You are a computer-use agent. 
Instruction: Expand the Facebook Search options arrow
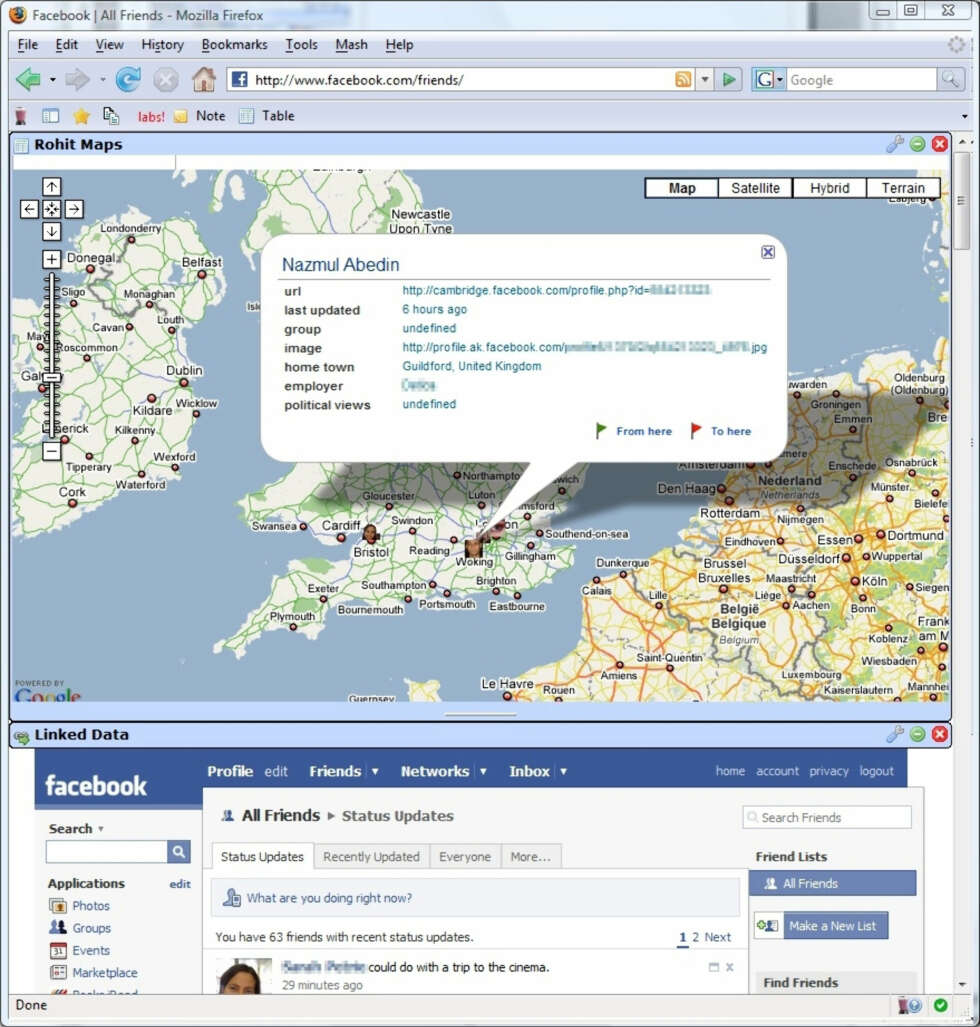101,829
